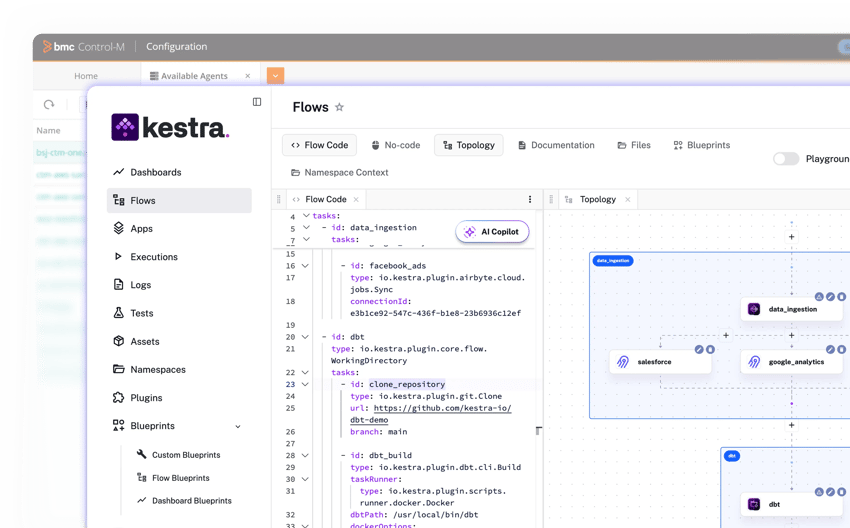Click the star icon beside Flows title
This screenshot has height=528, width=850.
[339, 107]
